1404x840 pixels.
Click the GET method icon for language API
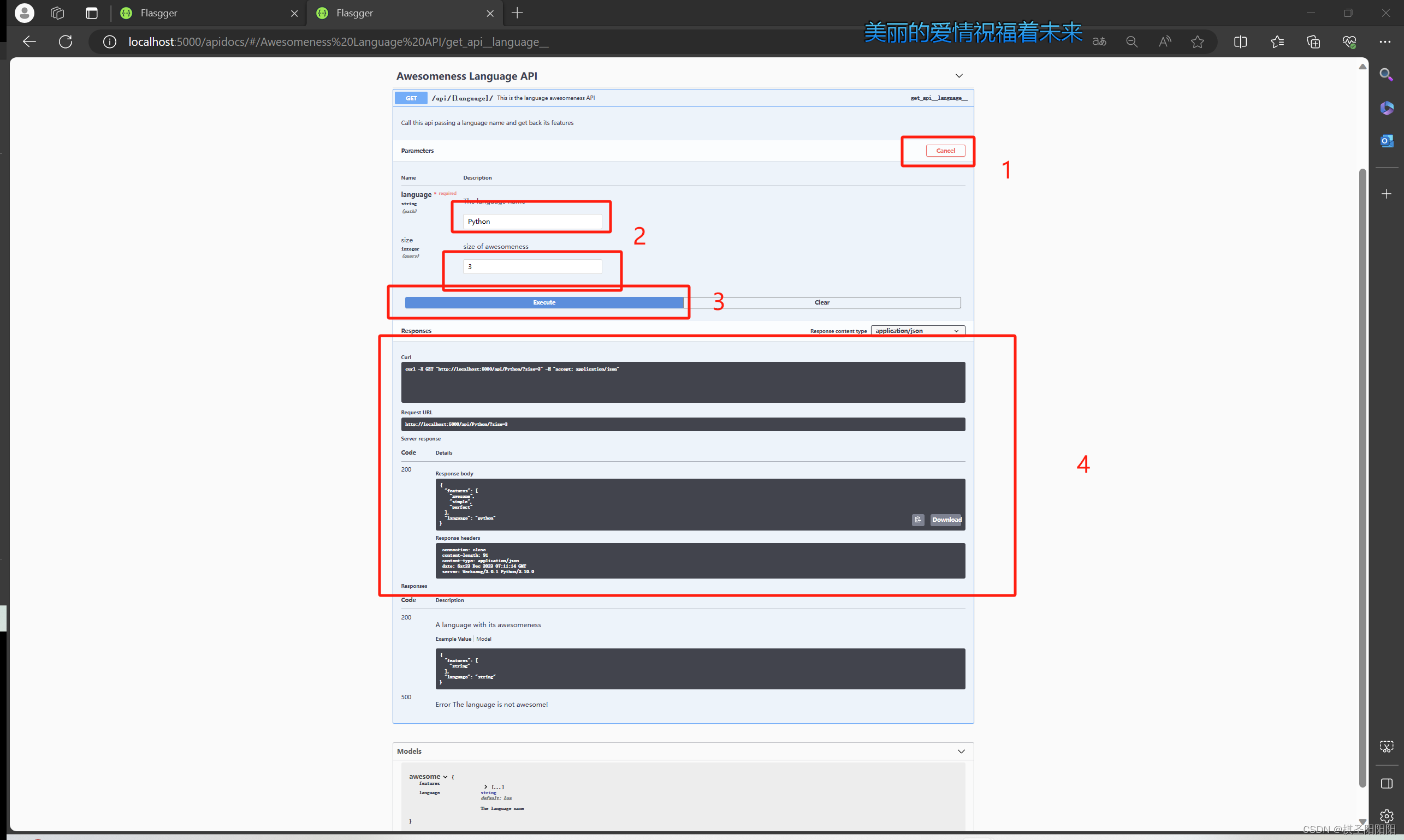point(413,97)
